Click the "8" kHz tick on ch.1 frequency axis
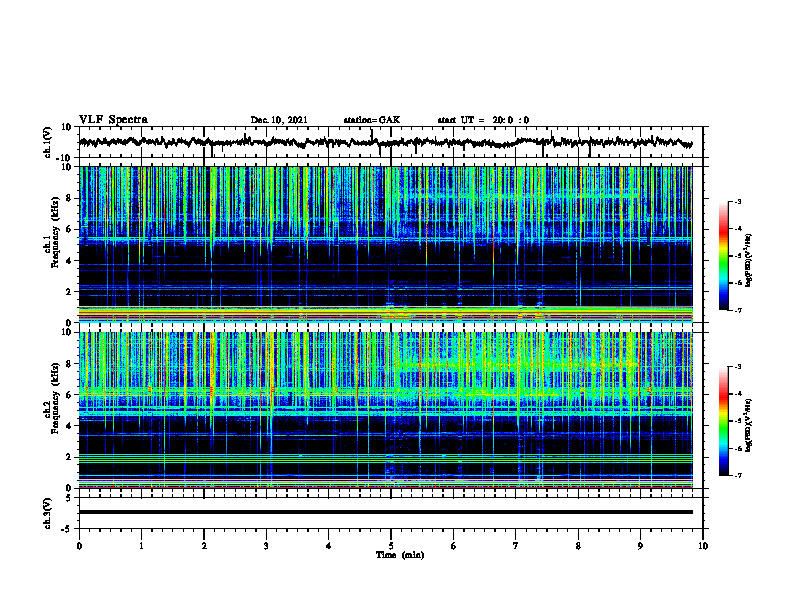 click(69, 198)
